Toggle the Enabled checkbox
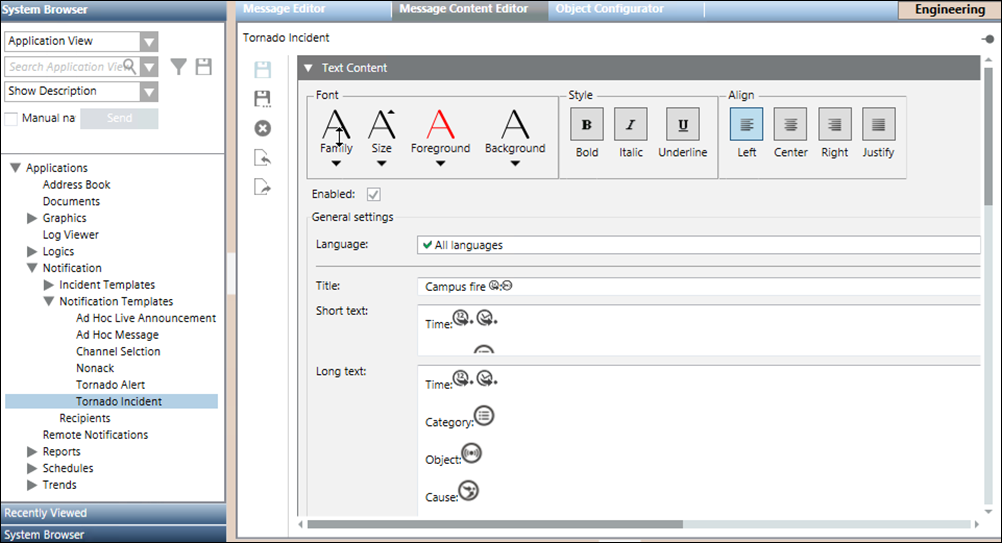This screenshot has width=1002, height=543. (x=374, y=194)
